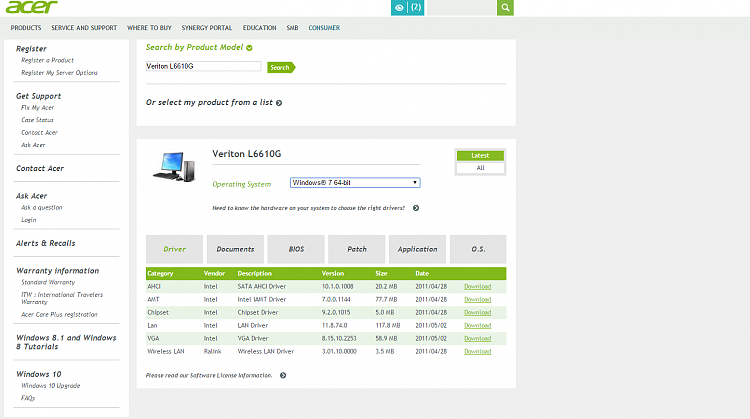
Task: Open ITW International Travelers Warranty link
Action: tap(62, 298)
